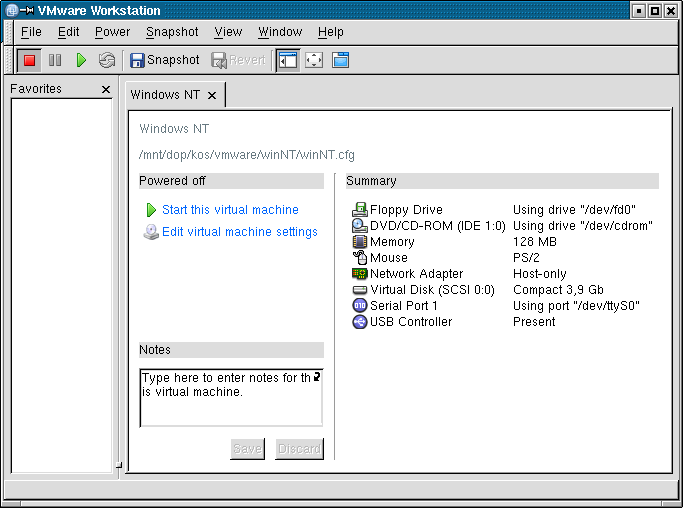Click the "Compact 3,9 Gb" disk value
This screenshot has width=683, height=508.
tap(558, 290)
